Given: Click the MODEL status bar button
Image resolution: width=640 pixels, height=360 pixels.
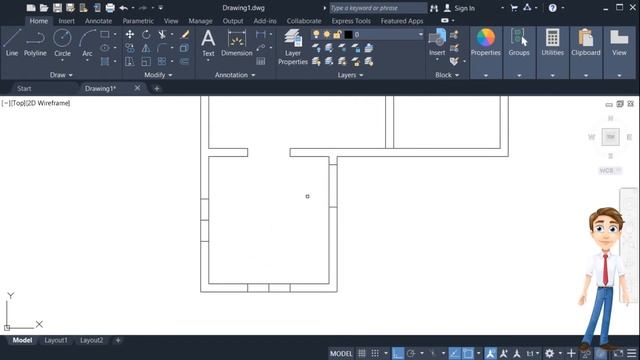Looking at the screenshot, I should tap(341, 353).
